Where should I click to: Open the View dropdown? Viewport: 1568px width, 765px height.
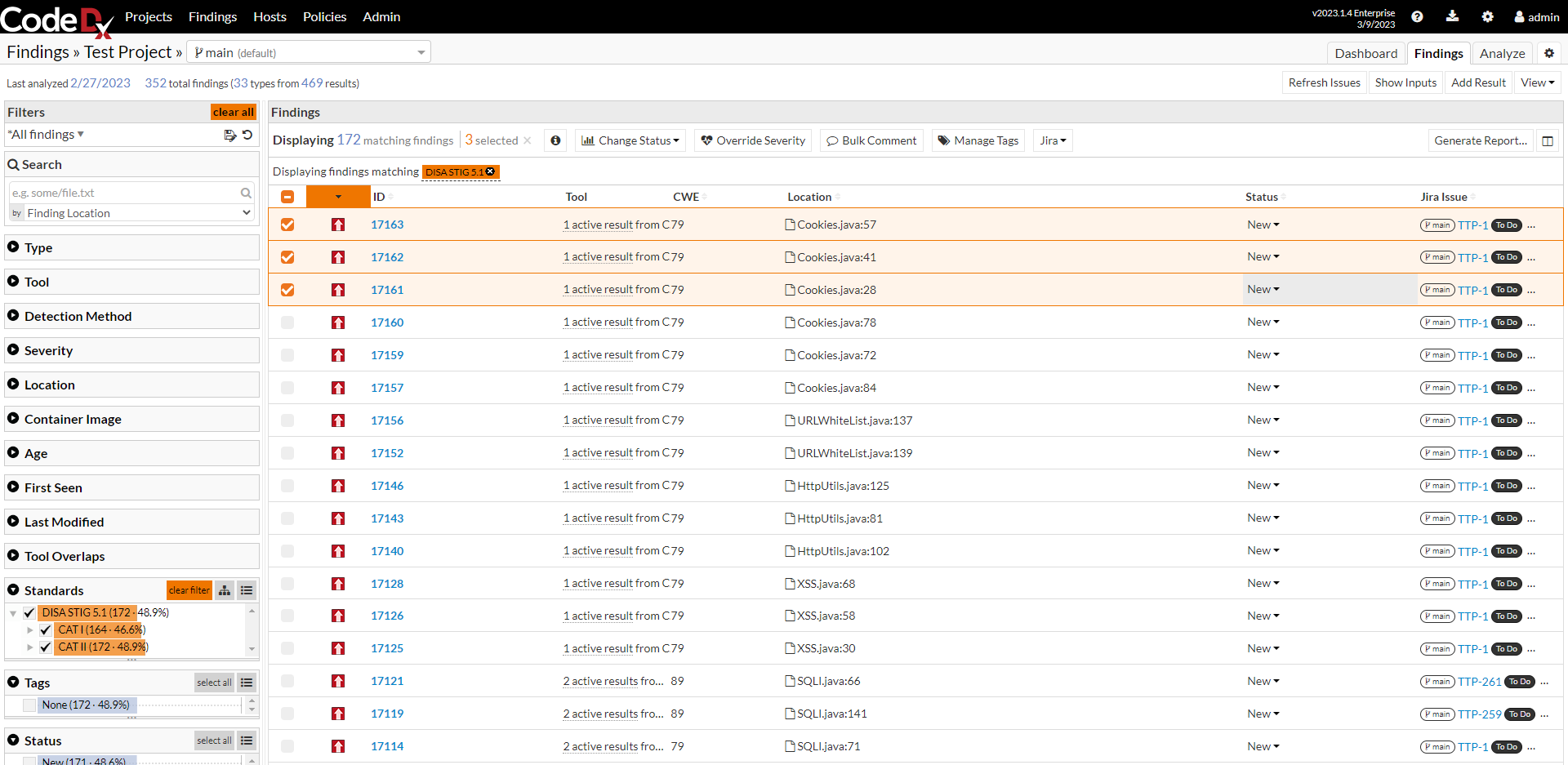(x=1537, y=82)
